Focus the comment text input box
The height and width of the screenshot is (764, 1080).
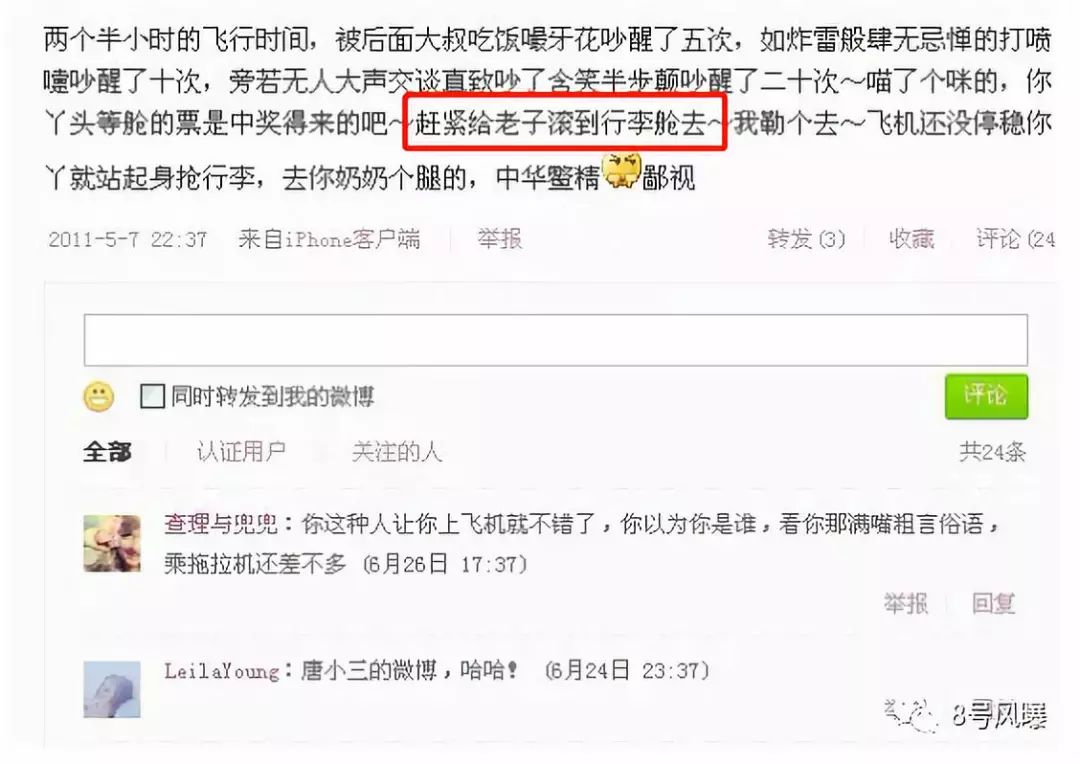556,340
